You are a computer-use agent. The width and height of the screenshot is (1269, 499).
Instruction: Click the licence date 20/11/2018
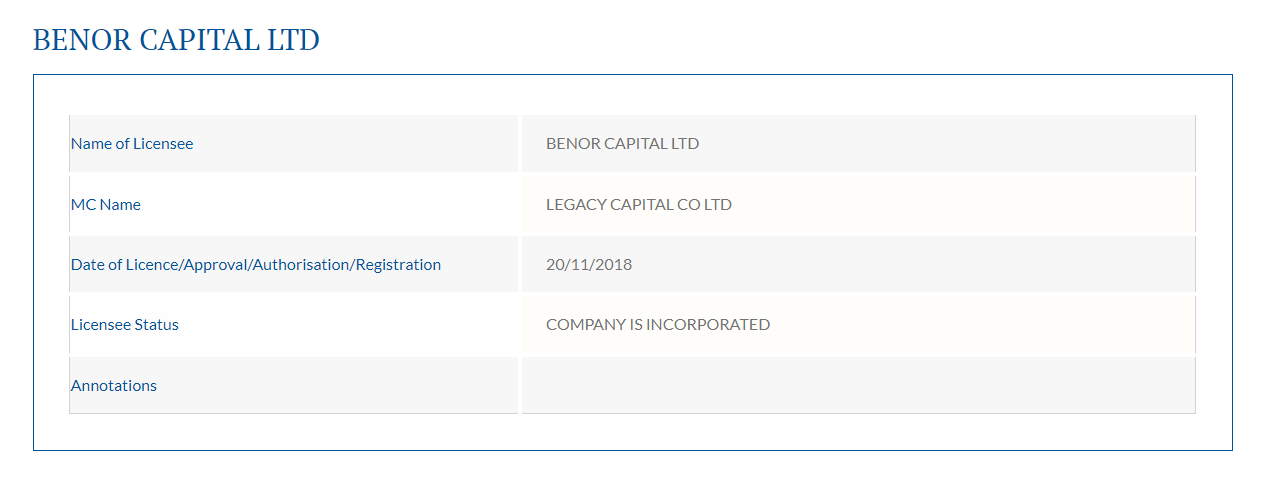pyautogui.click(x=589, y=265)
